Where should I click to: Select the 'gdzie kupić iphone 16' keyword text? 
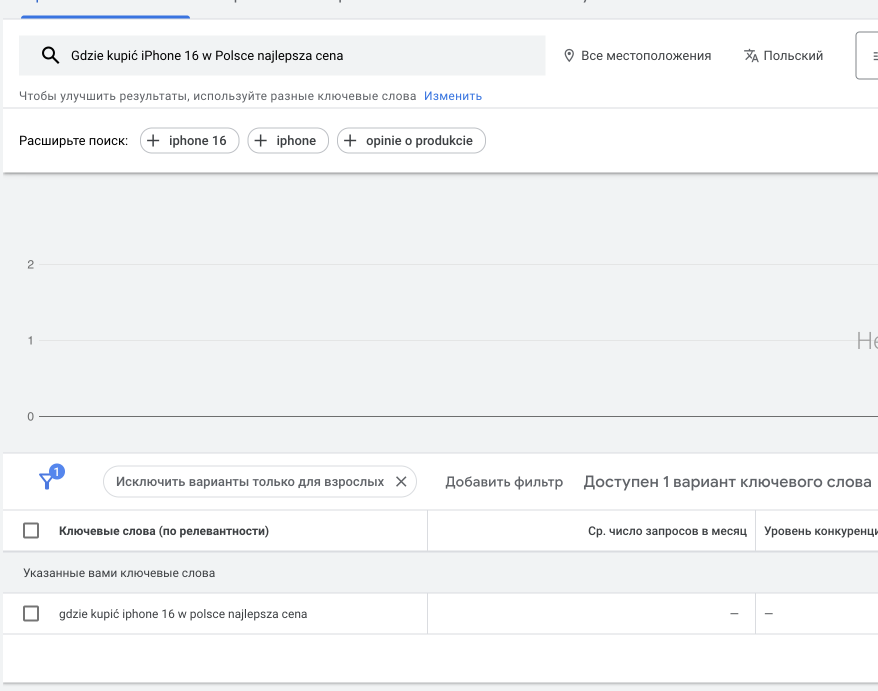[x=183, y=614]
